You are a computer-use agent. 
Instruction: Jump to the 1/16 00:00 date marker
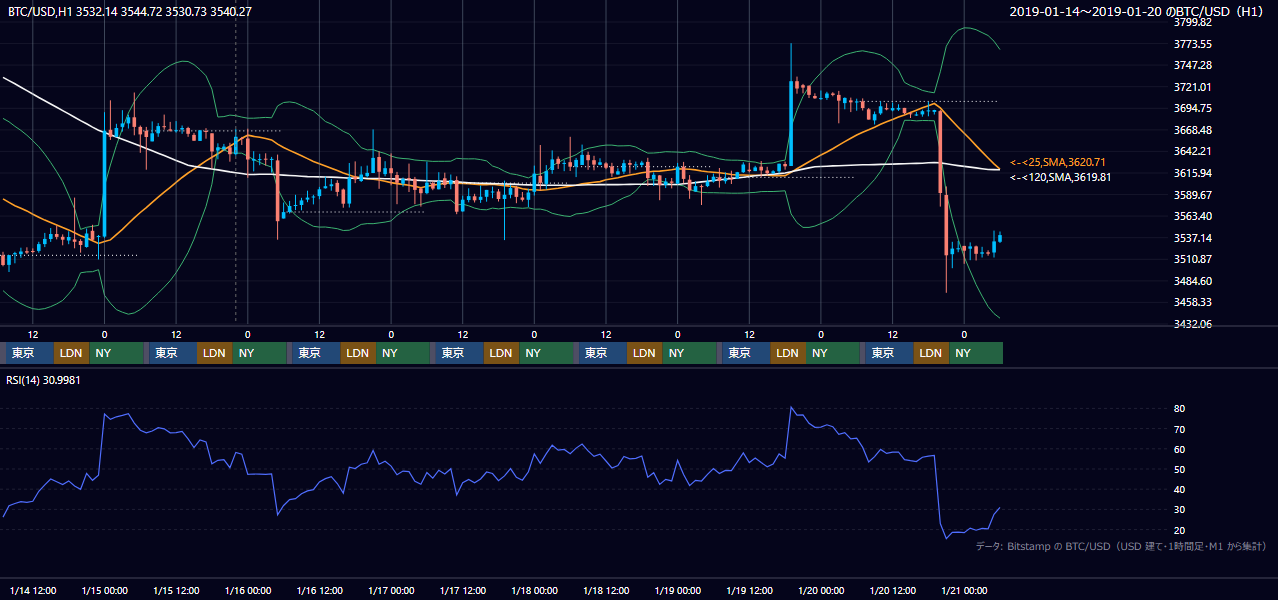(248, 591)
